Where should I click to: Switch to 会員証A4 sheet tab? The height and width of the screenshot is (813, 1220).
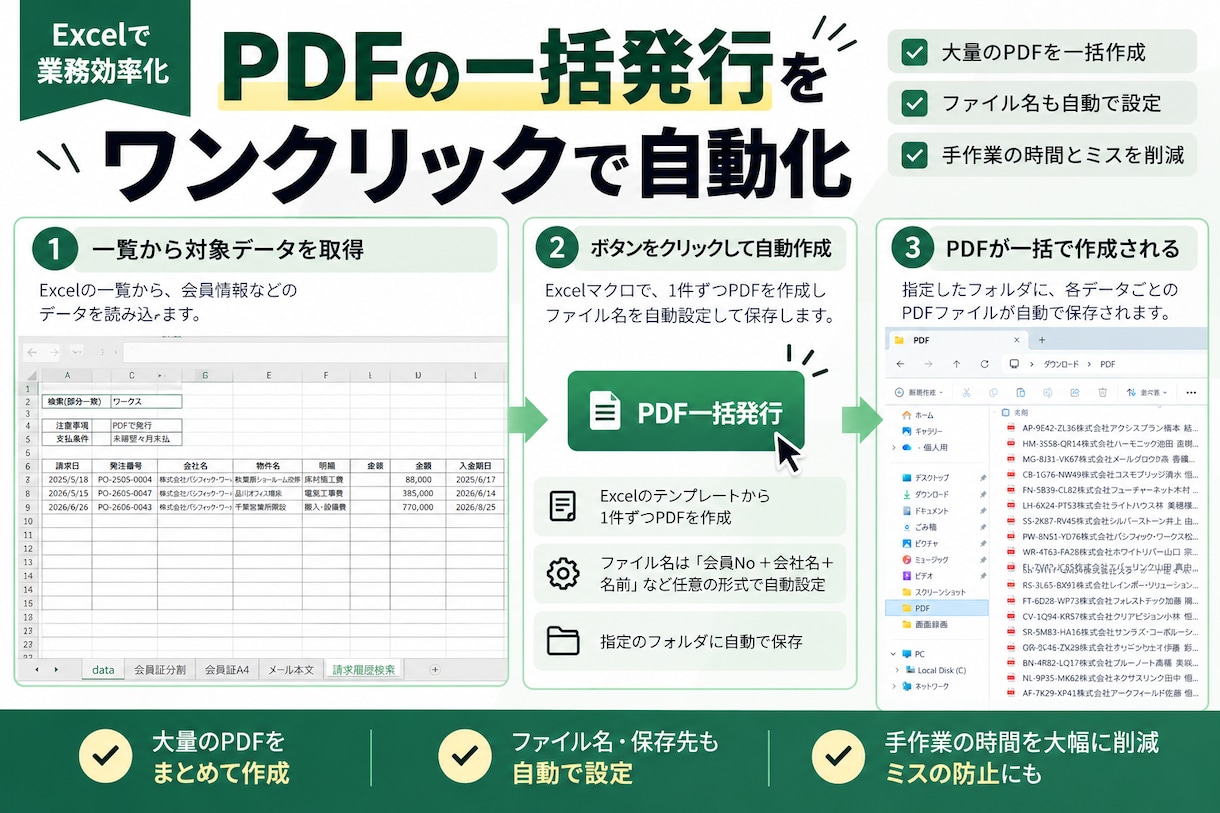point(227,670)
